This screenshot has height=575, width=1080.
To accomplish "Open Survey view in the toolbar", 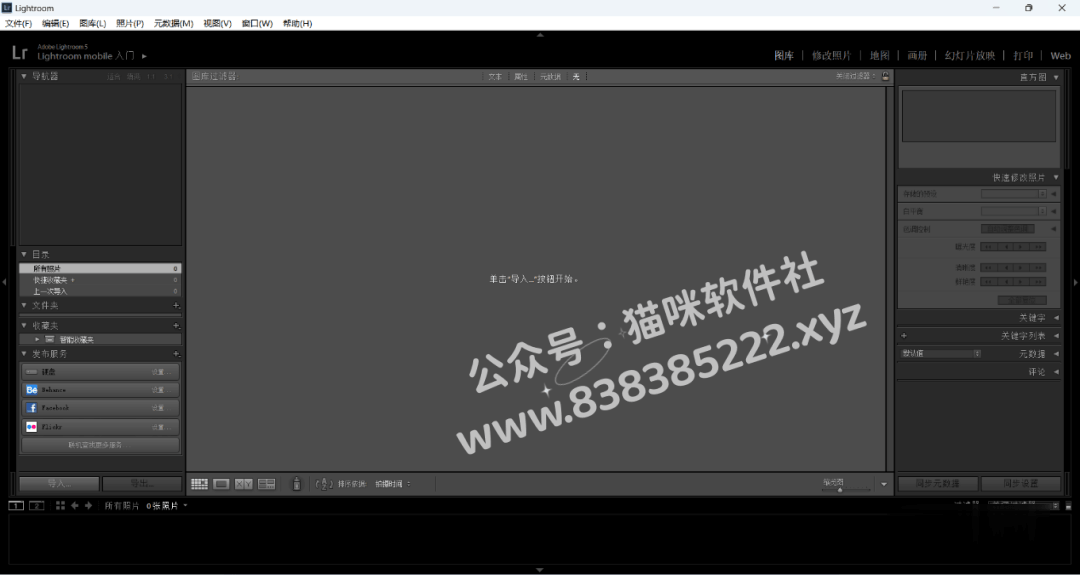I will (267, 484).
